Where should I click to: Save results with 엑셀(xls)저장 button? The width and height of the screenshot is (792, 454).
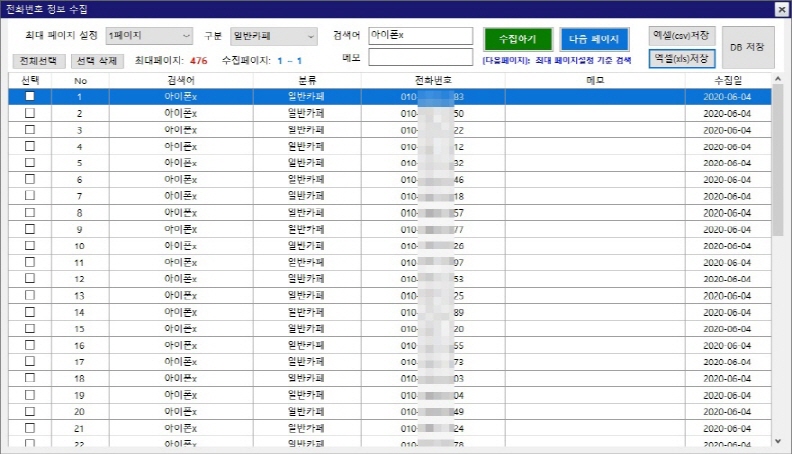tap(681, 59)
